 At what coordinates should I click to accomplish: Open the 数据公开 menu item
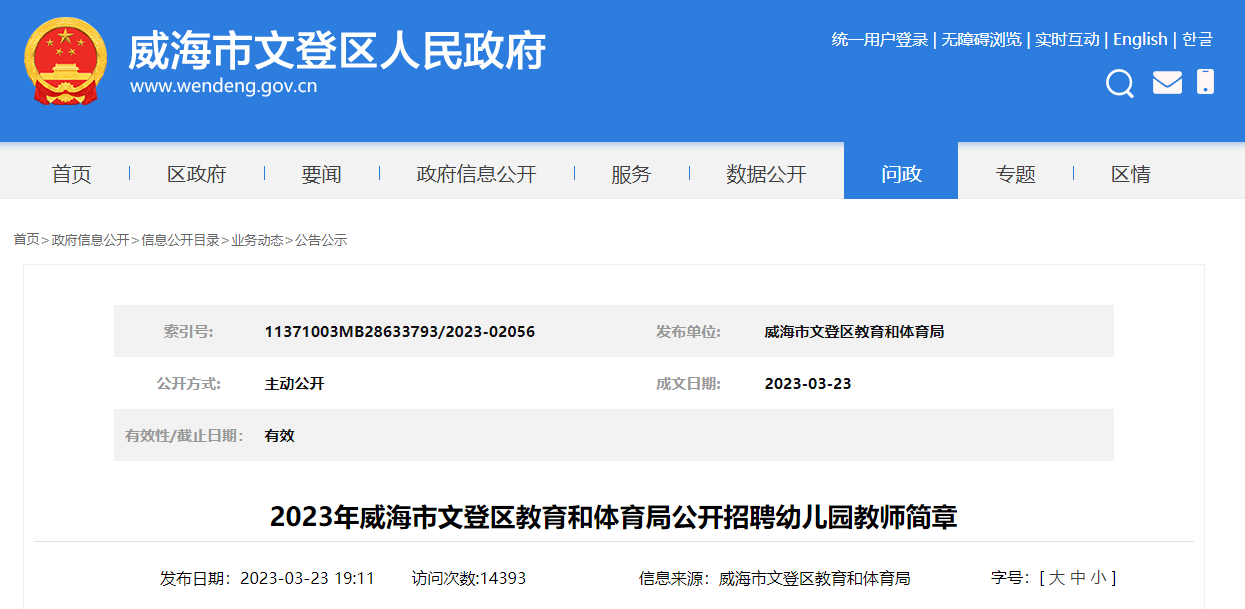pos(766,174)
